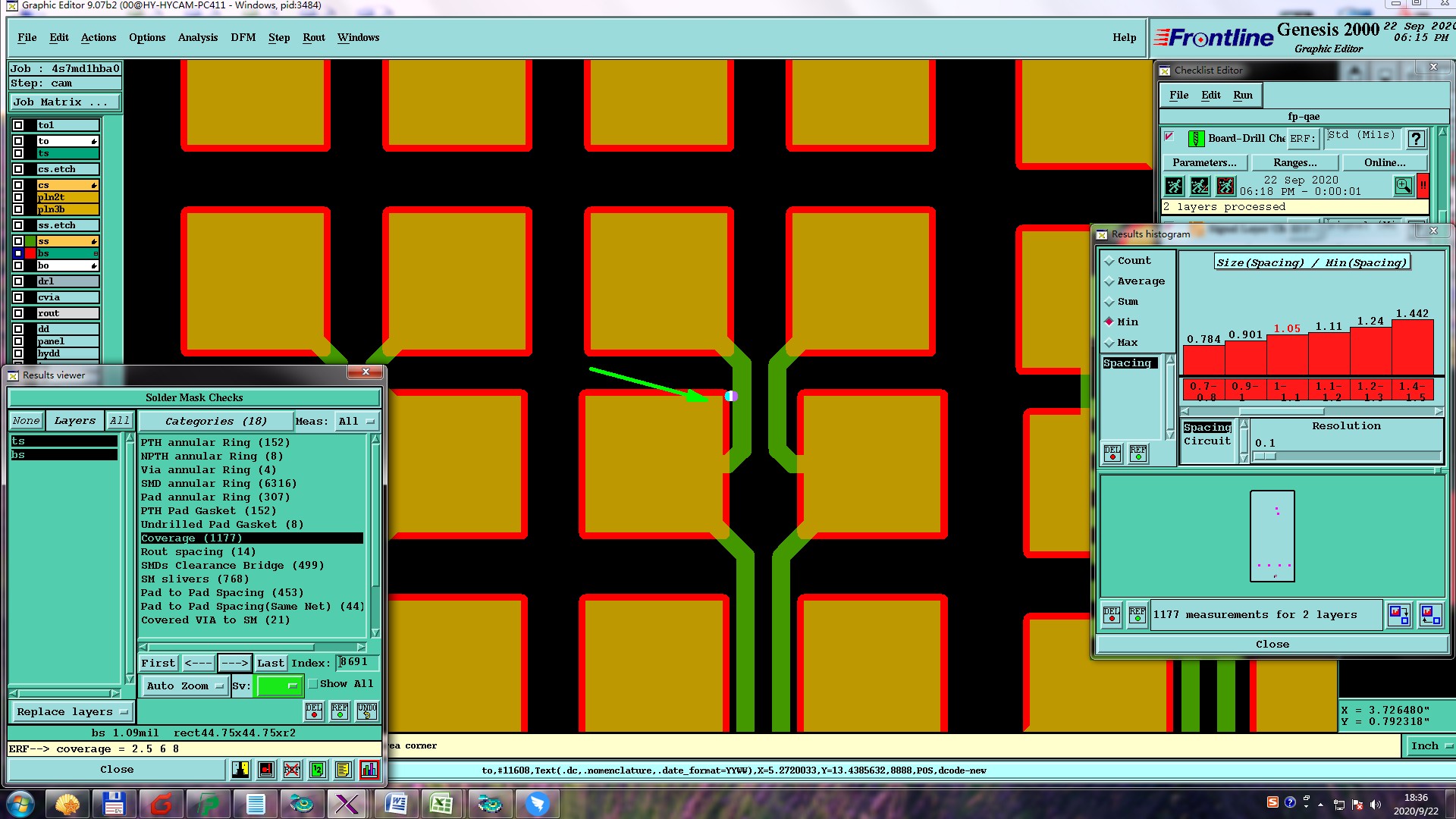This screenshot has width=1456, height=819.
Task: Open the Auto Zoom dropdown
Action: (185, 686)
